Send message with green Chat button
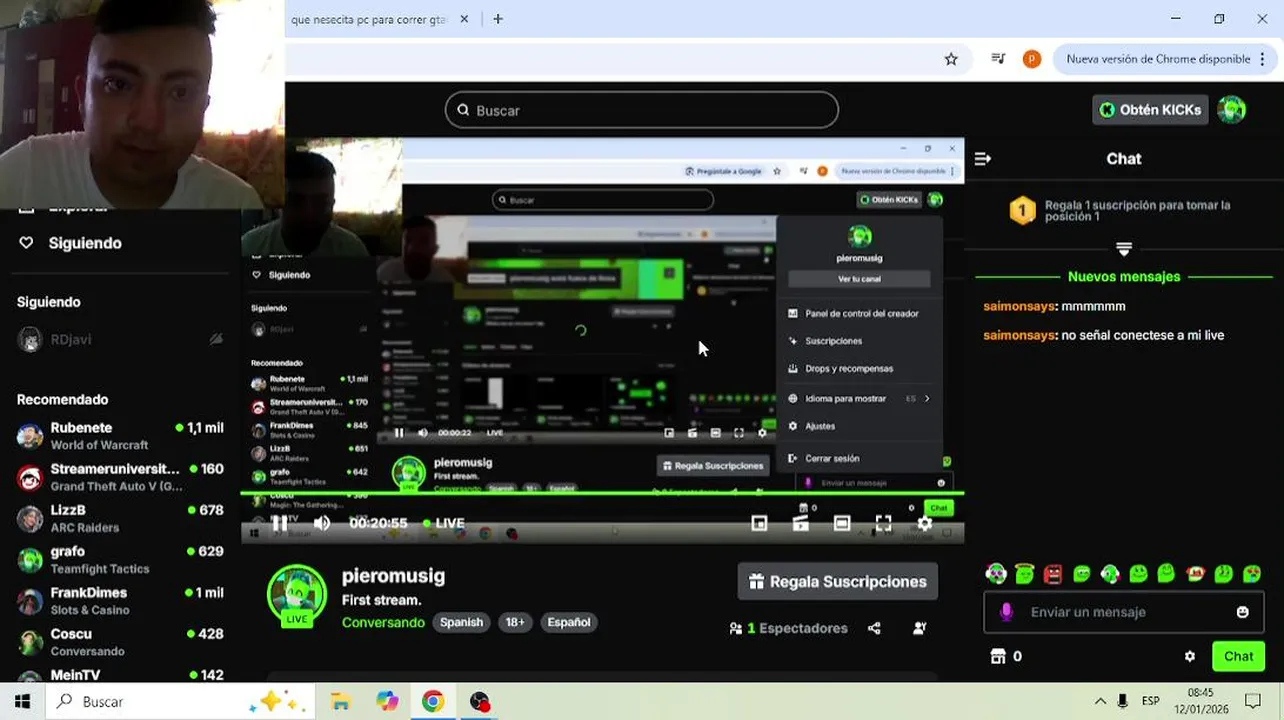 pos(1238,656)
